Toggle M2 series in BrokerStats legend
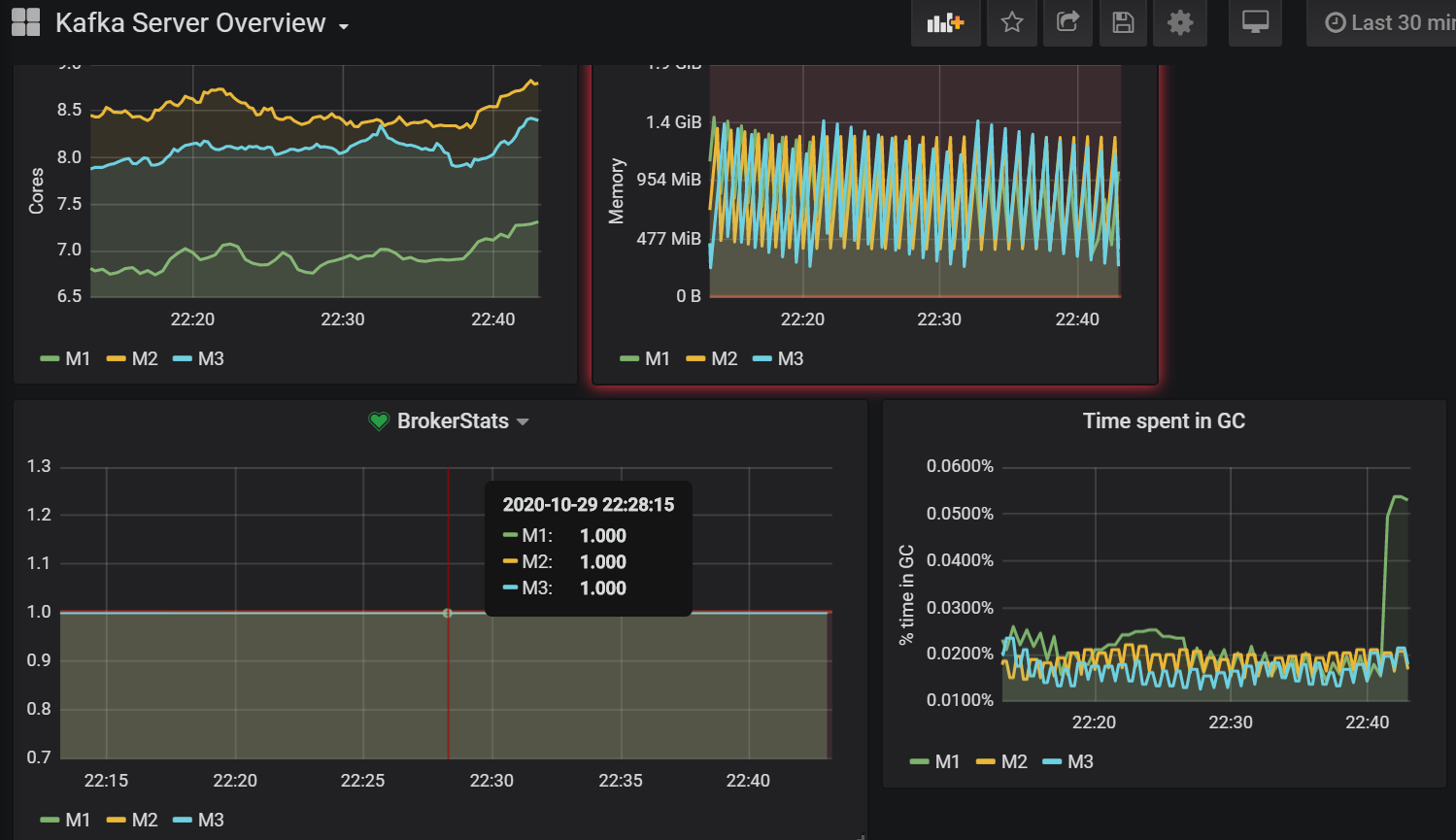This screenshot has width=1456, height=840. [x=144, y=821]
